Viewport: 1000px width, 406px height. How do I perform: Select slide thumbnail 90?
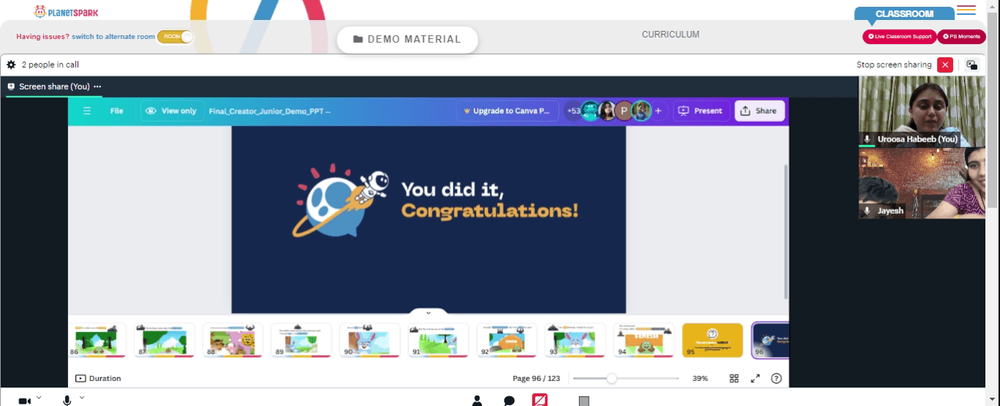[x=370, y=340]
